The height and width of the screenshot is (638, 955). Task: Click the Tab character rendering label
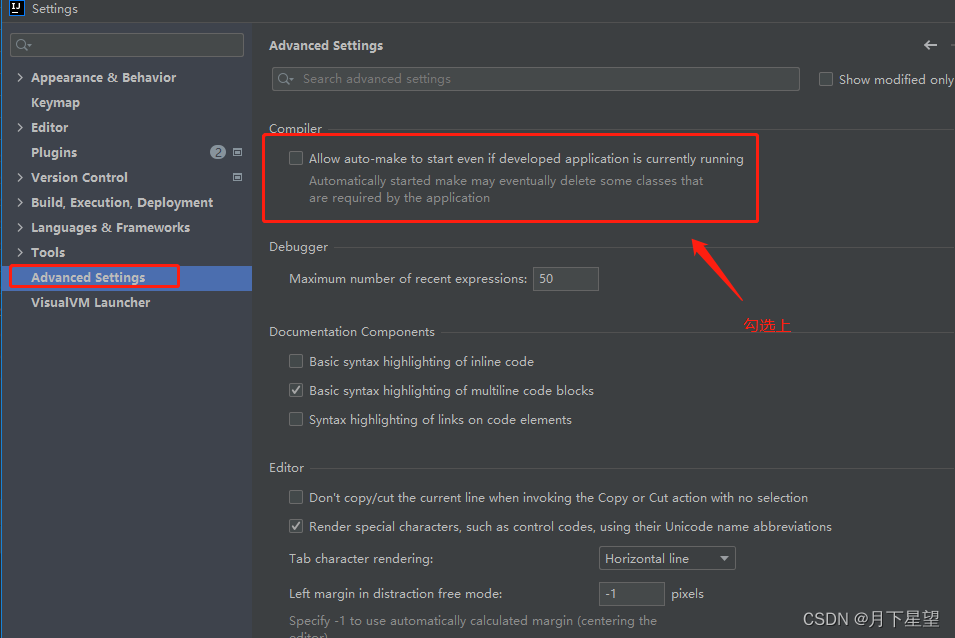[x=361, y=558]
